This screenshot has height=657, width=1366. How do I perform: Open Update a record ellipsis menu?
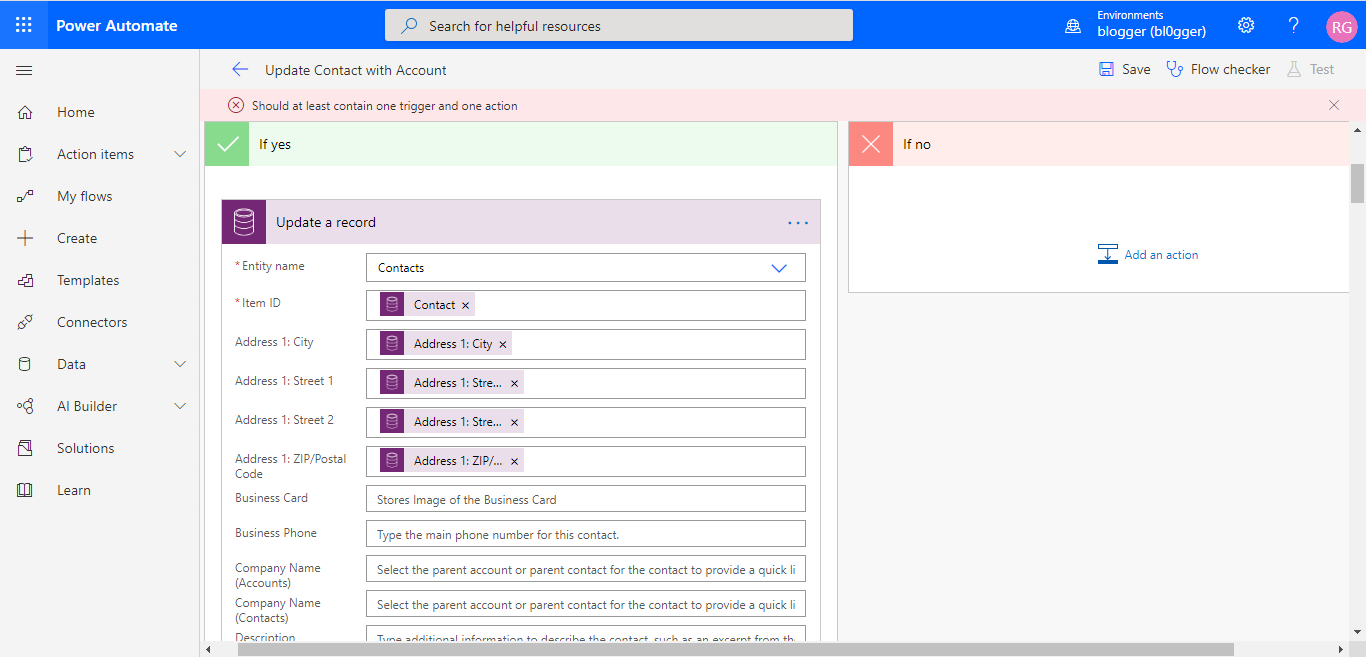798,222
